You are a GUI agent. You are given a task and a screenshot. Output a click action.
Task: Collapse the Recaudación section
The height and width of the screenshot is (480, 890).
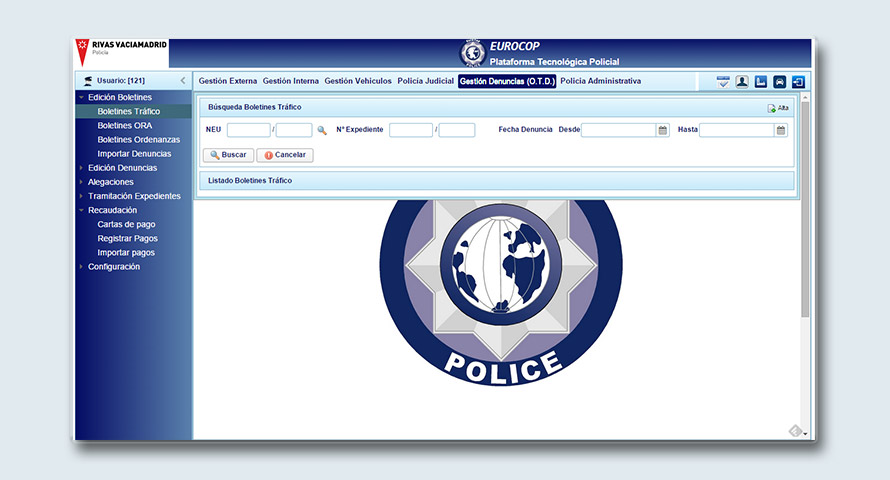[x=81, y=210]
